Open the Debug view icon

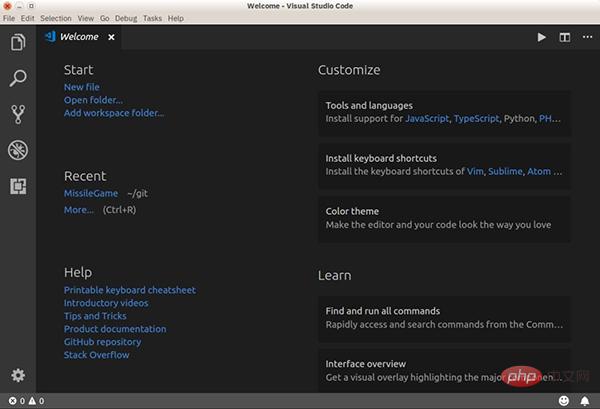tap(18, 150)
